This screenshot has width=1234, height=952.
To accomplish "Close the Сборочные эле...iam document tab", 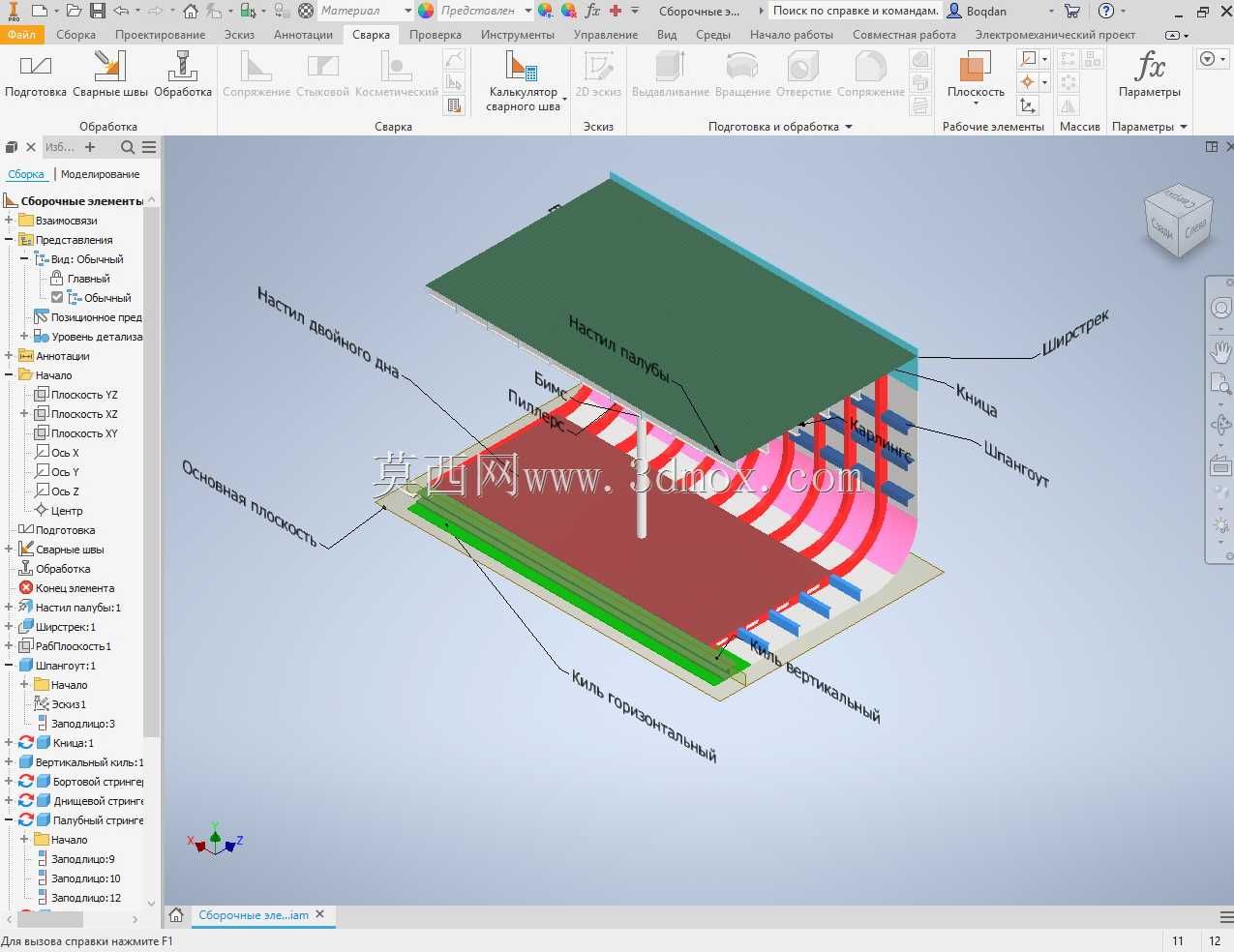I will click(x=319, y=914).
